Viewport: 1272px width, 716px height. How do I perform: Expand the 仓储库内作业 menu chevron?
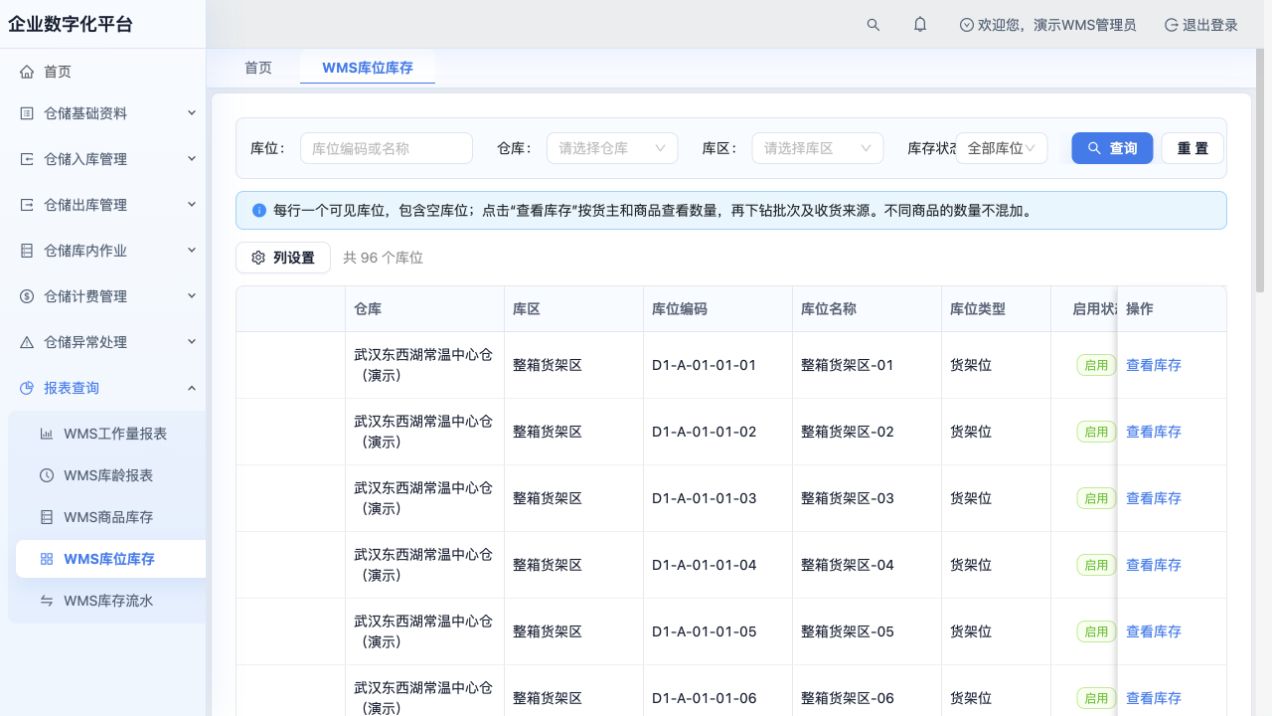pos(192,250)
